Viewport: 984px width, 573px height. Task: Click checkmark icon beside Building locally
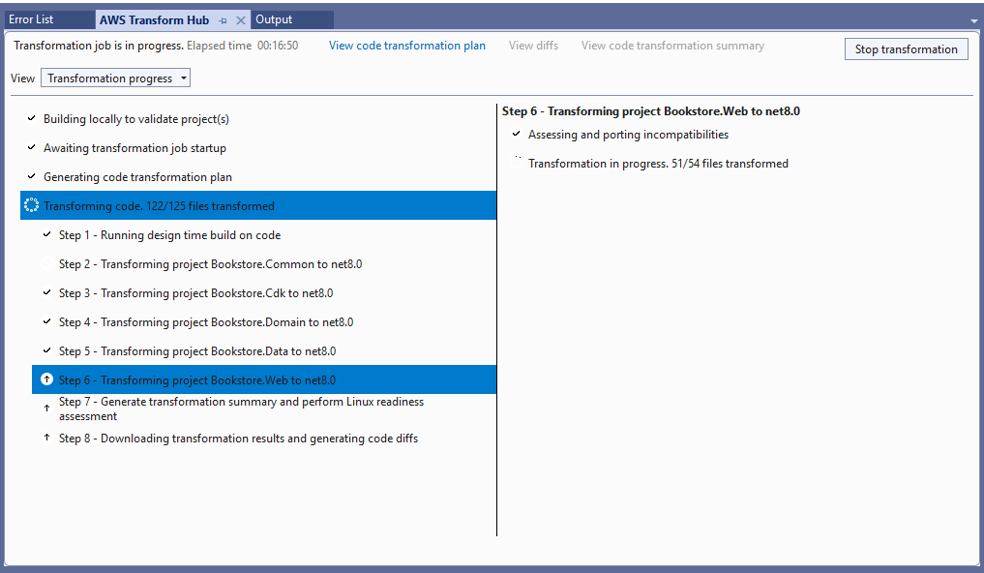click(31, 118)
